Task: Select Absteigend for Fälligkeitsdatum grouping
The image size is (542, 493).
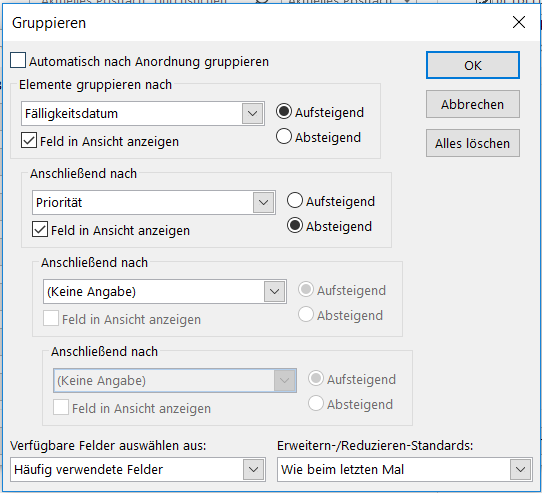Action: pos(284,137)
